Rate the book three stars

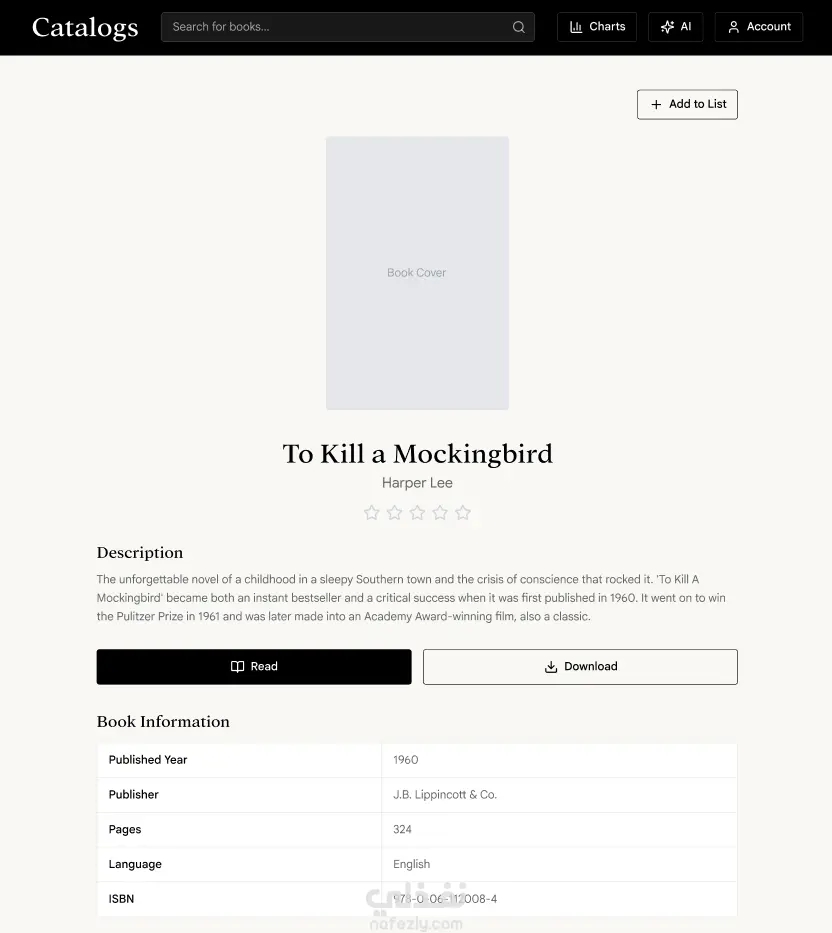pos(417,512)
